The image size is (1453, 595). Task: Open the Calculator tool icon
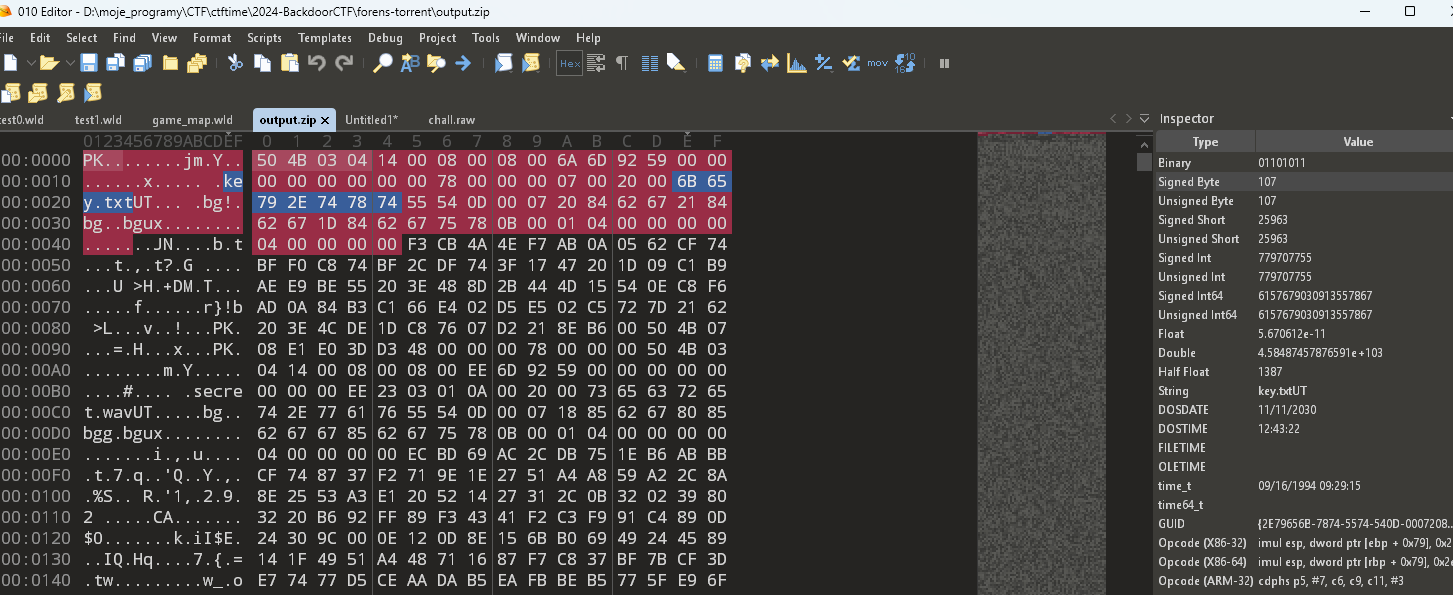pyautogui.click(x=715, y=63)
